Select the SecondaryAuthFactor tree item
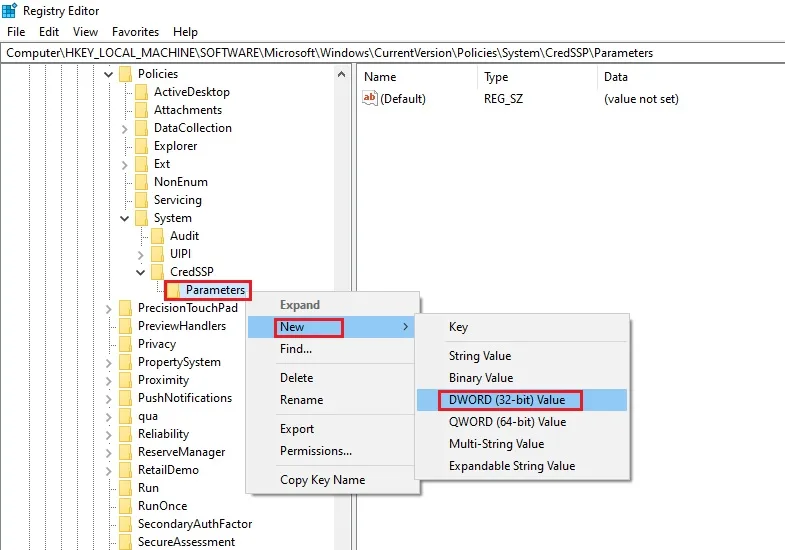Image resolution: width=785 pixels, height=550 pixels. click(x=195, y=524)
